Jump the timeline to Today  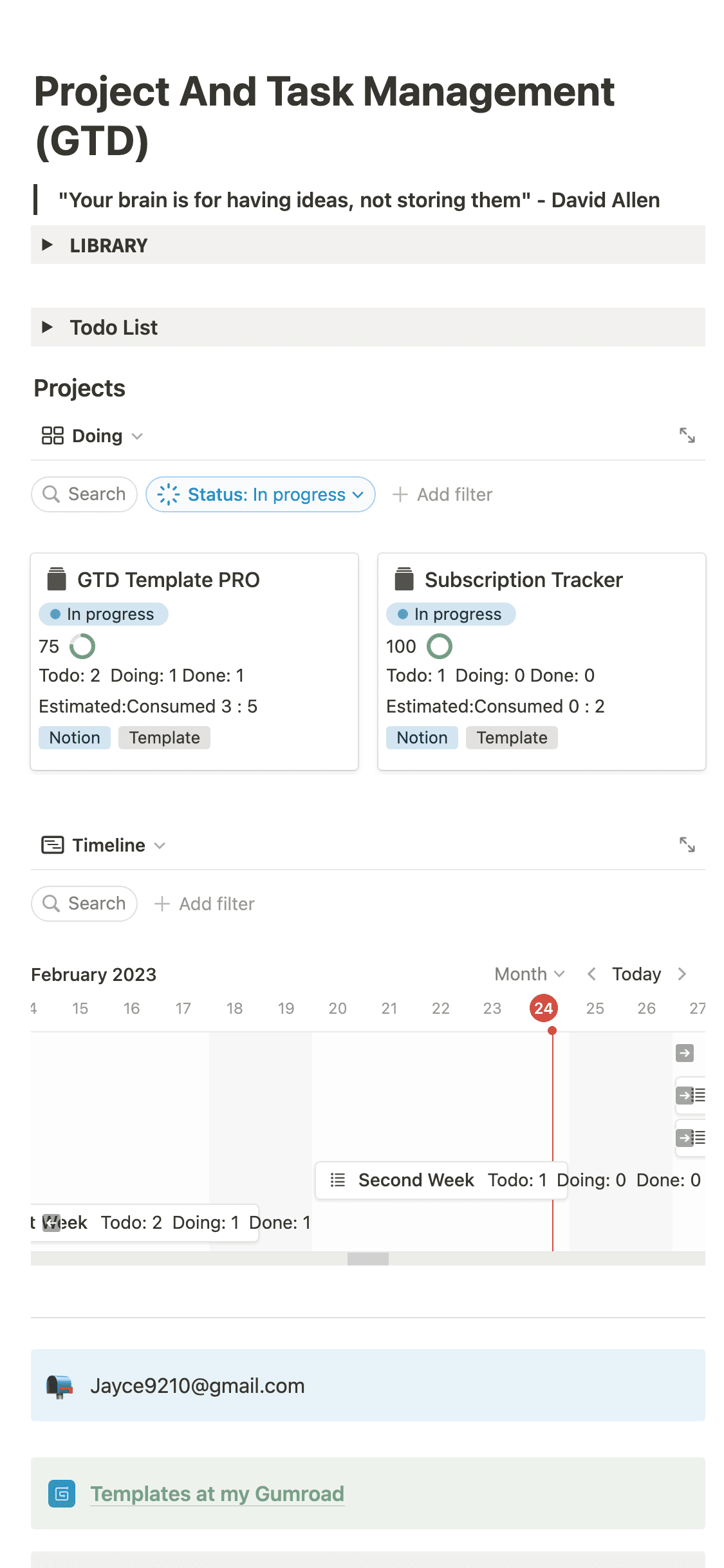point(636,974)
